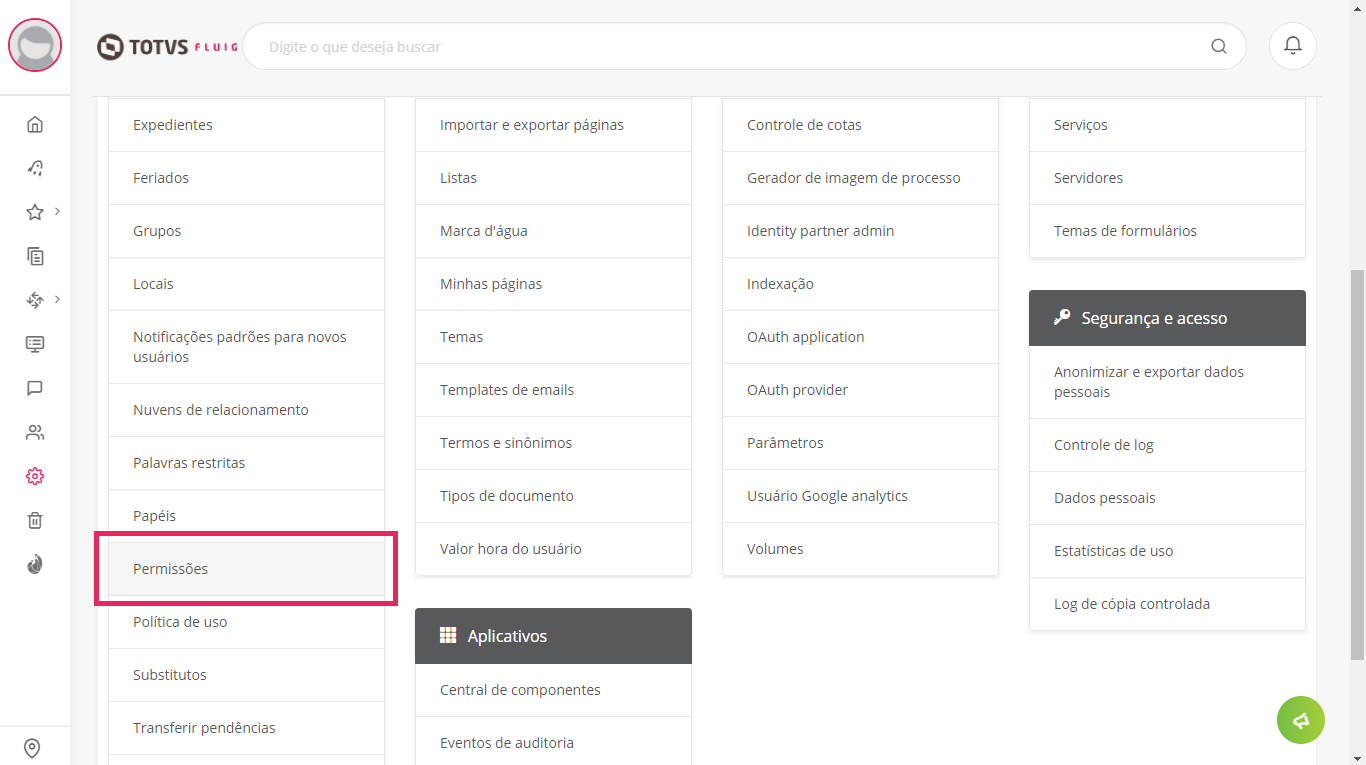Open the trash bin icon in sidebar
The image size is (1366, 765).
point(35,520)
